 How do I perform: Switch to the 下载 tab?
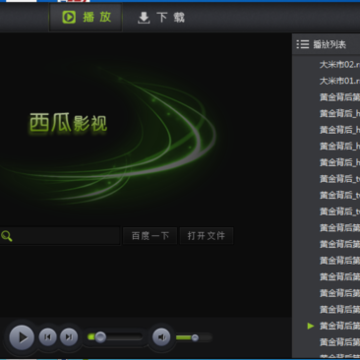click(161, 17)
